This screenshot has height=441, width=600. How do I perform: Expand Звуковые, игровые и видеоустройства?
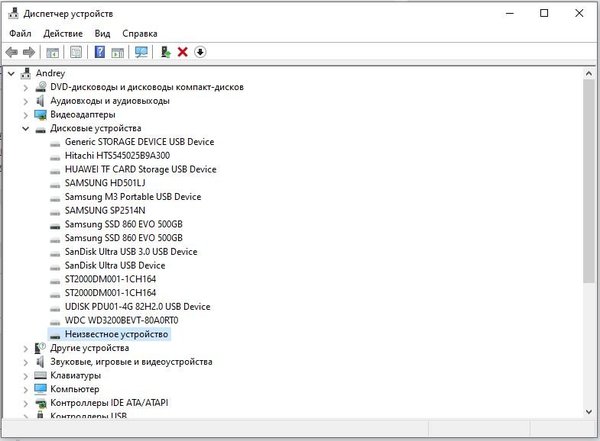click(x=26, y=362)
